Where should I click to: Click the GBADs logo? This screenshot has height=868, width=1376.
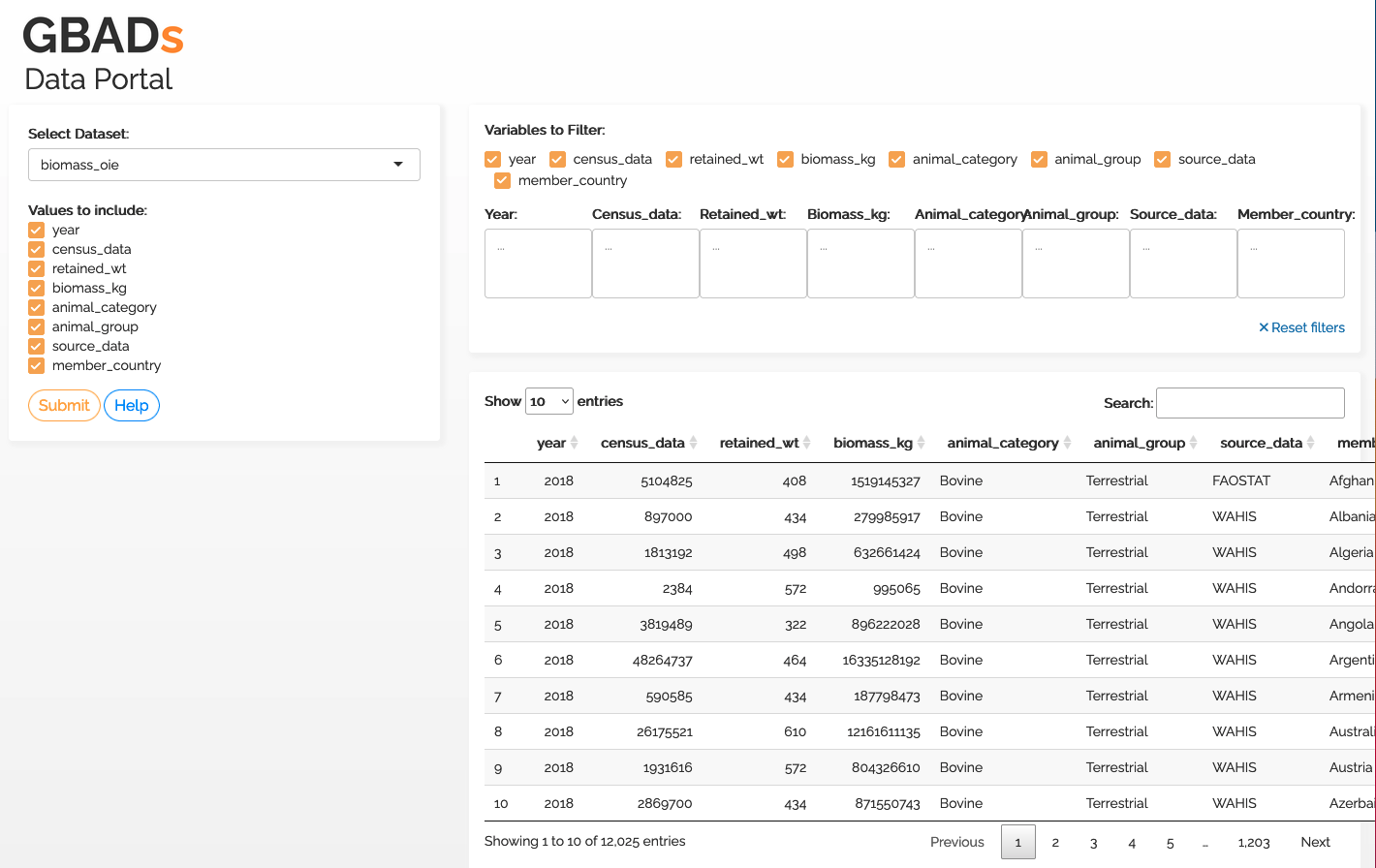[x=103, y=37]
